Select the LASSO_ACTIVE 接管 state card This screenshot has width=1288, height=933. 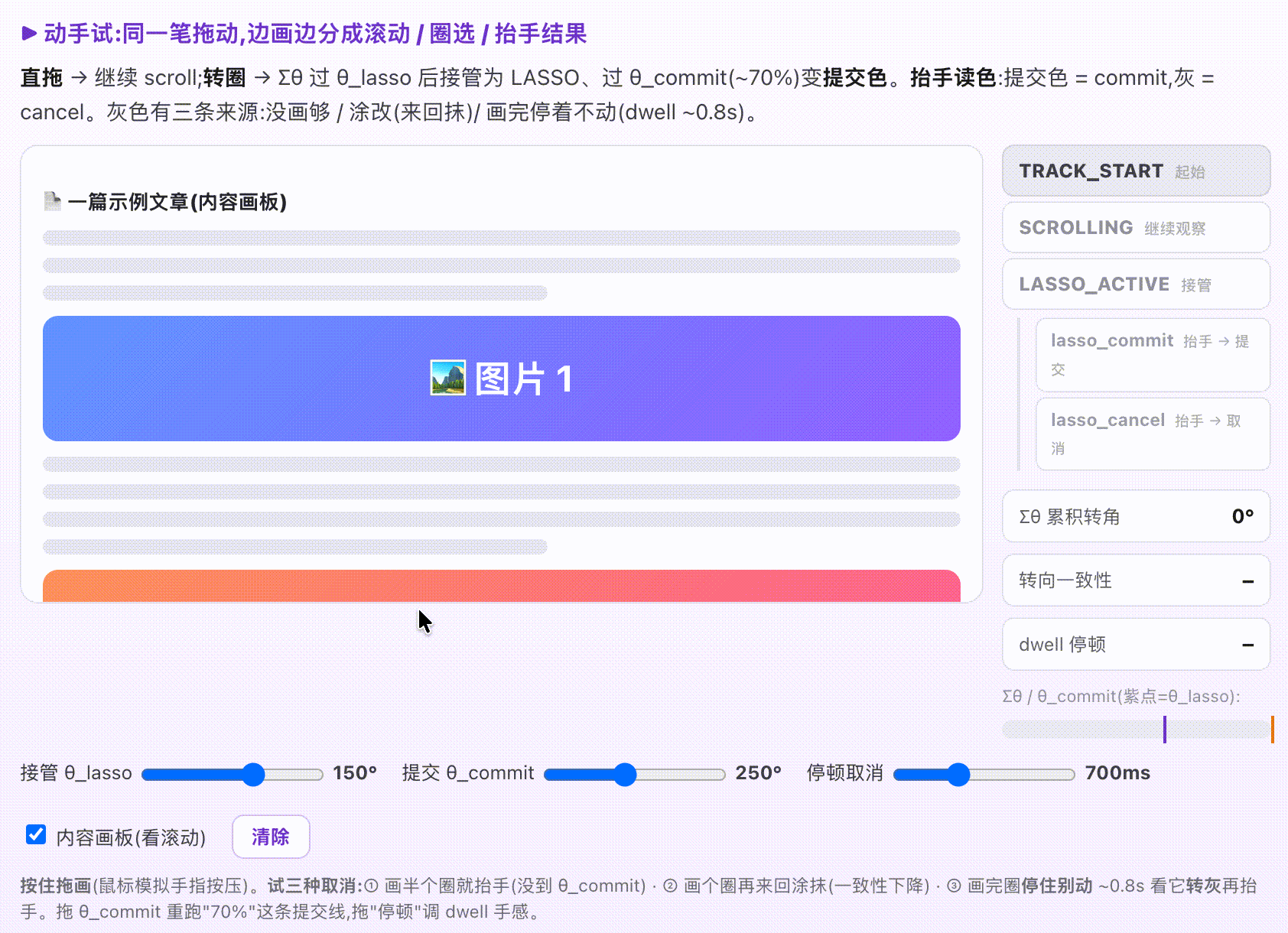pos(1136,284)
